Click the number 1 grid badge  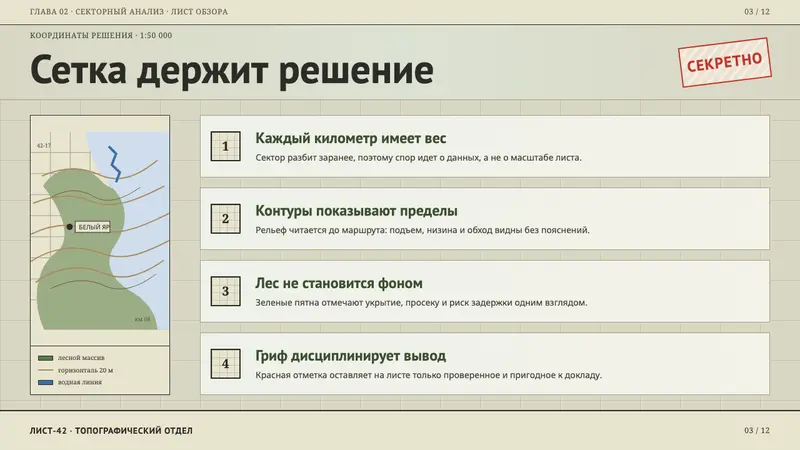click(x=226, y=146)
